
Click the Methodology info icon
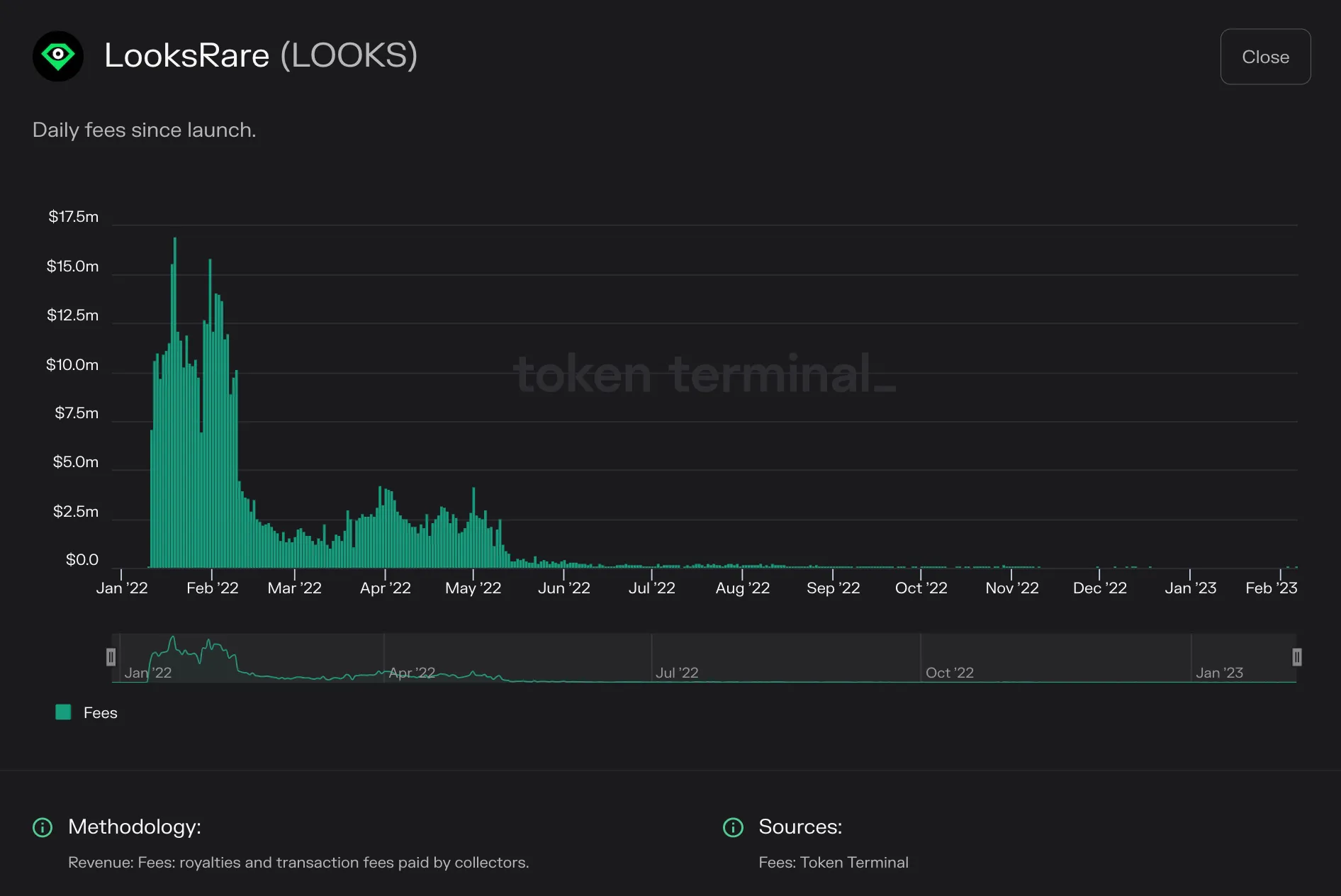[43, 827]
